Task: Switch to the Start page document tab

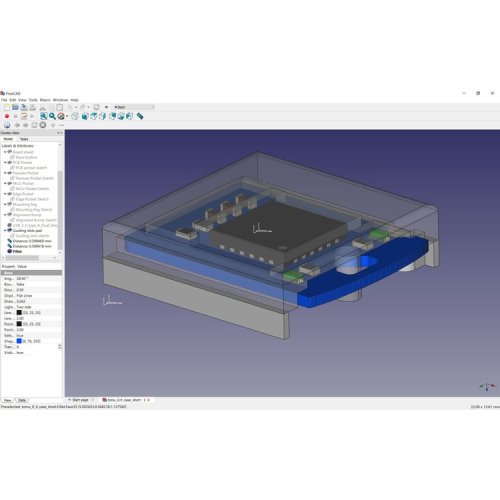Action: 80,400
